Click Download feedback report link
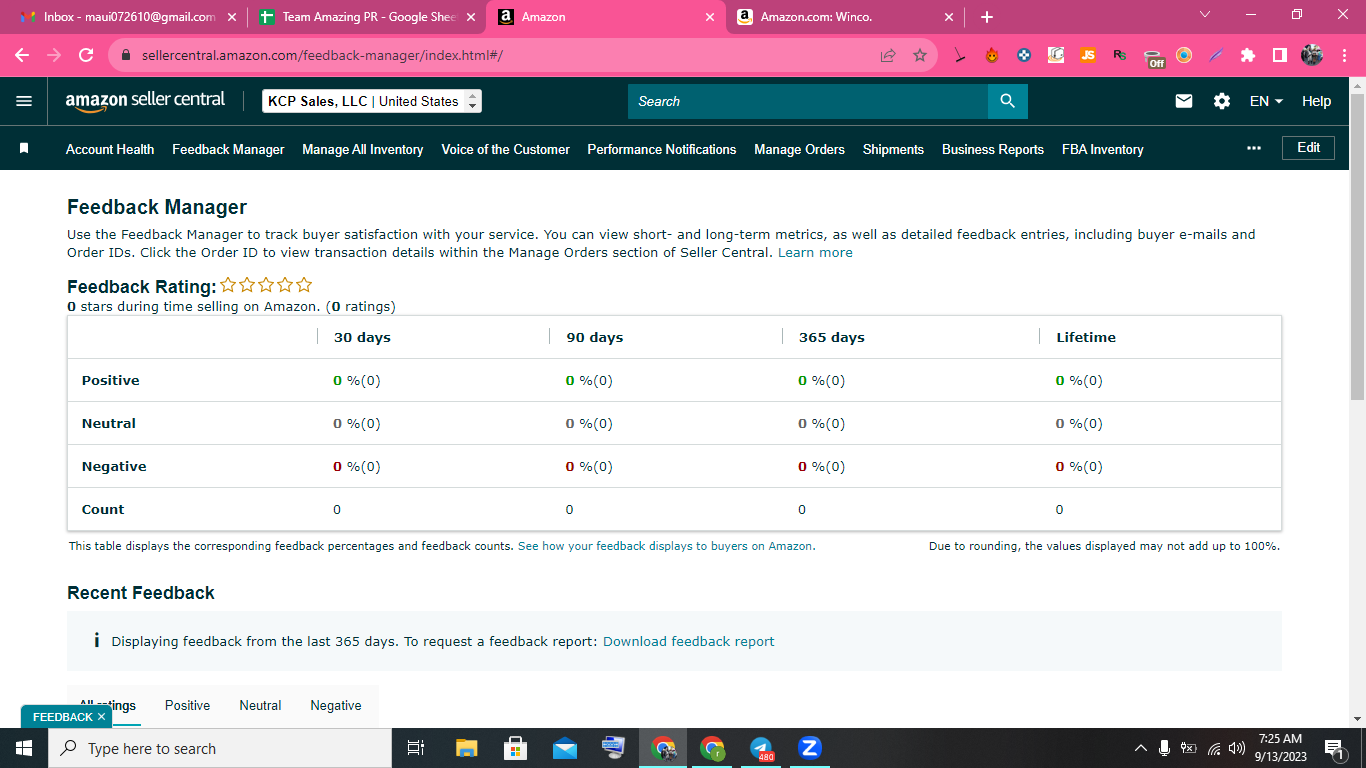 coord(688,641)
